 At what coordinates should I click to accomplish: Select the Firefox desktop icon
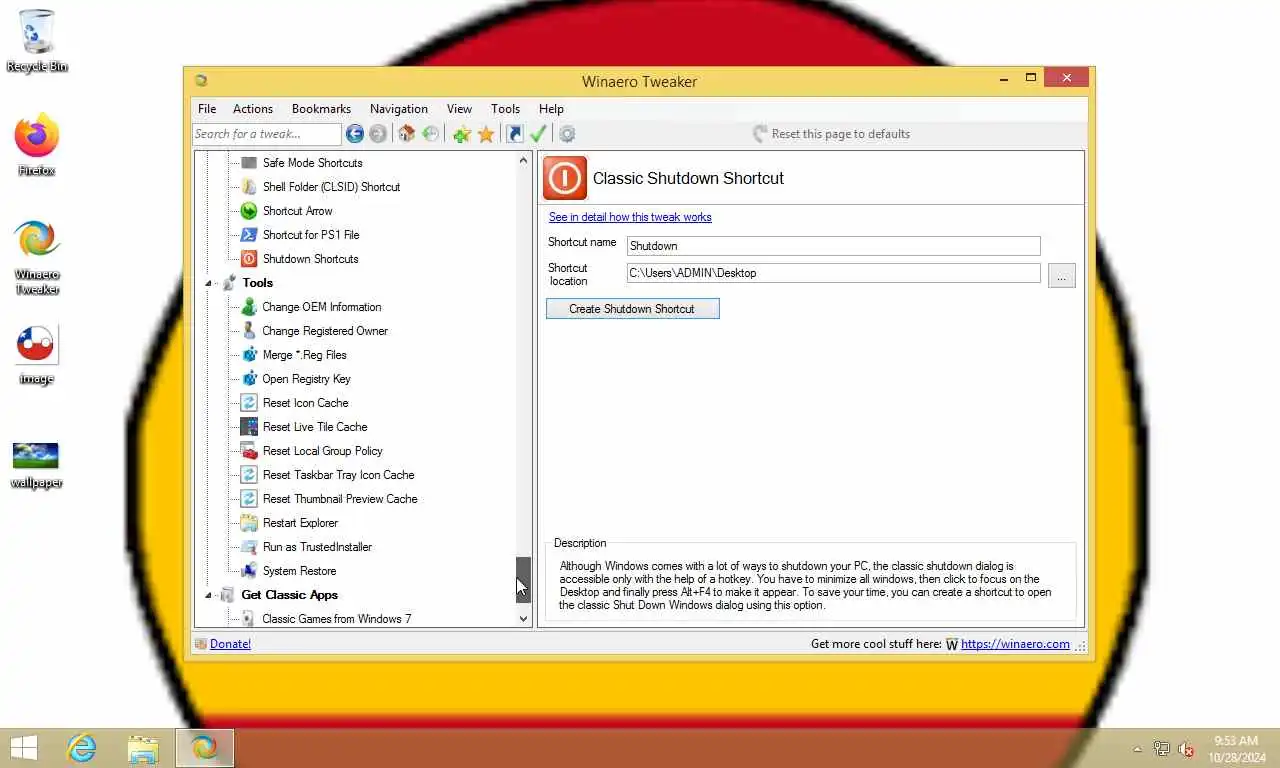click(37, 145)
